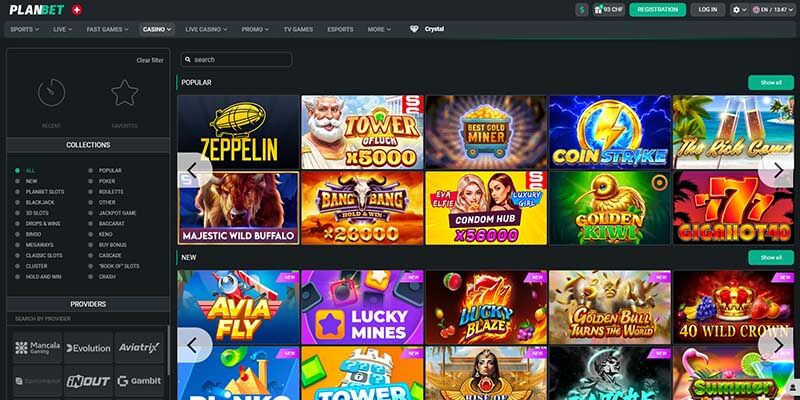Open the Lucky Mines game thumbnail
Screen dimensions: 800x400
[362, 307]
